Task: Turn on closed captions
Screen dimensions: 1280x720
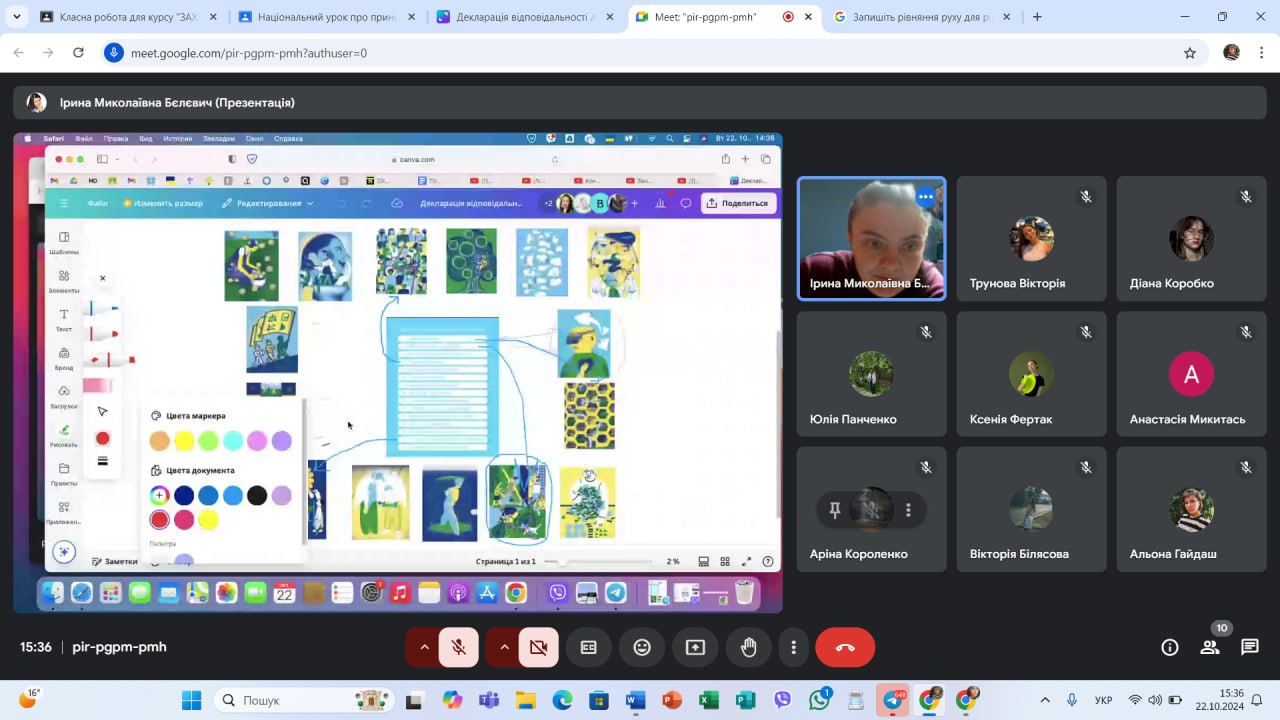Action: tap(589, 648)
